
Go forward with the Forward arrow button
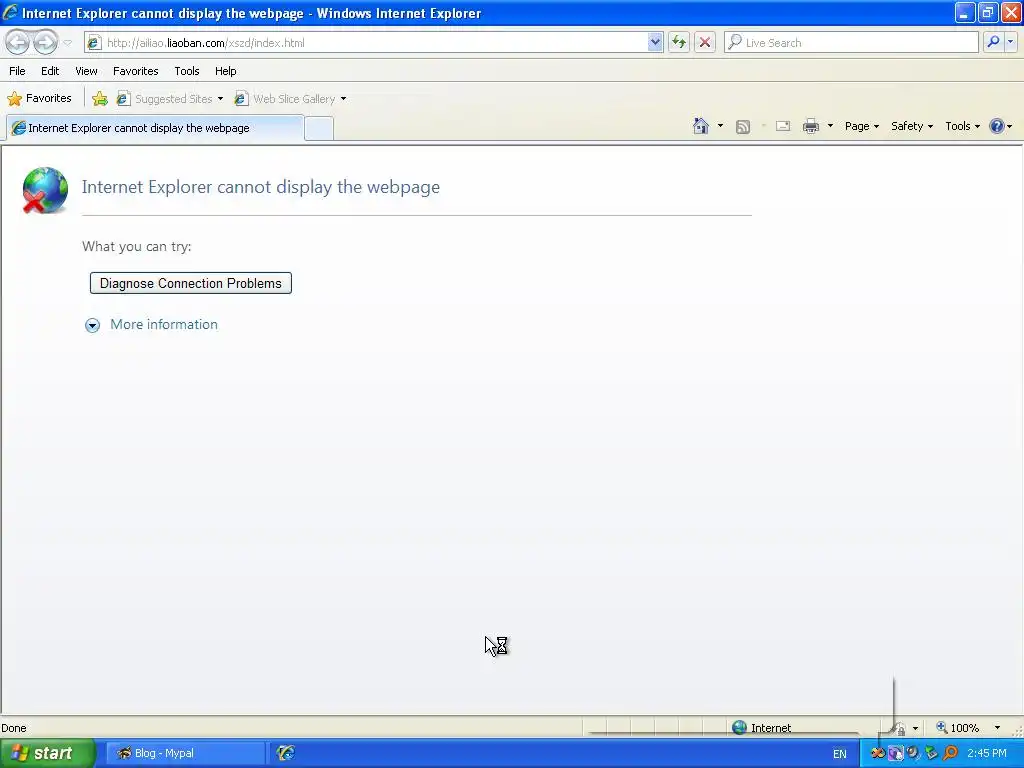tap(46, 42)
